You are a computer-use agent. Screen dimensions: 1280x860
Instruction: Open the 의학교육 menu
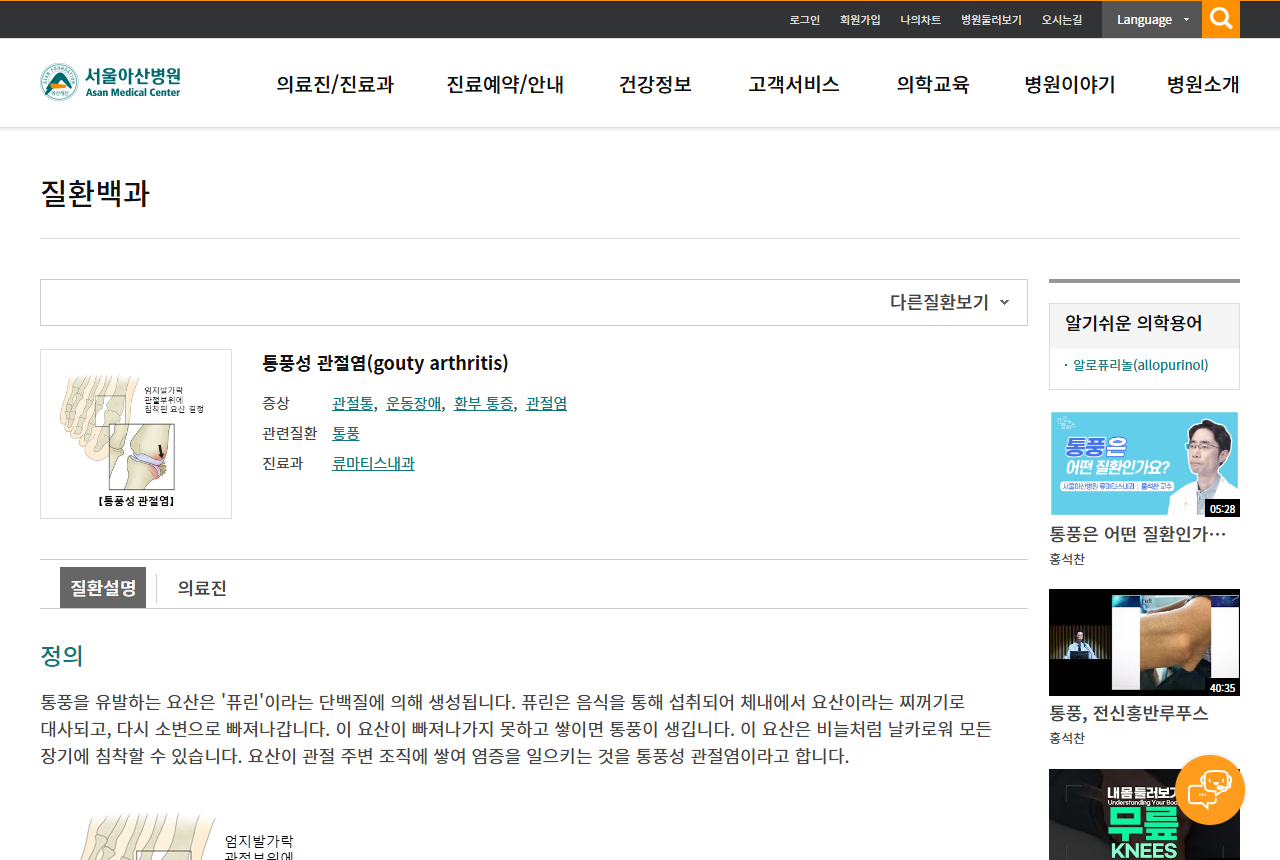(933, 84)
